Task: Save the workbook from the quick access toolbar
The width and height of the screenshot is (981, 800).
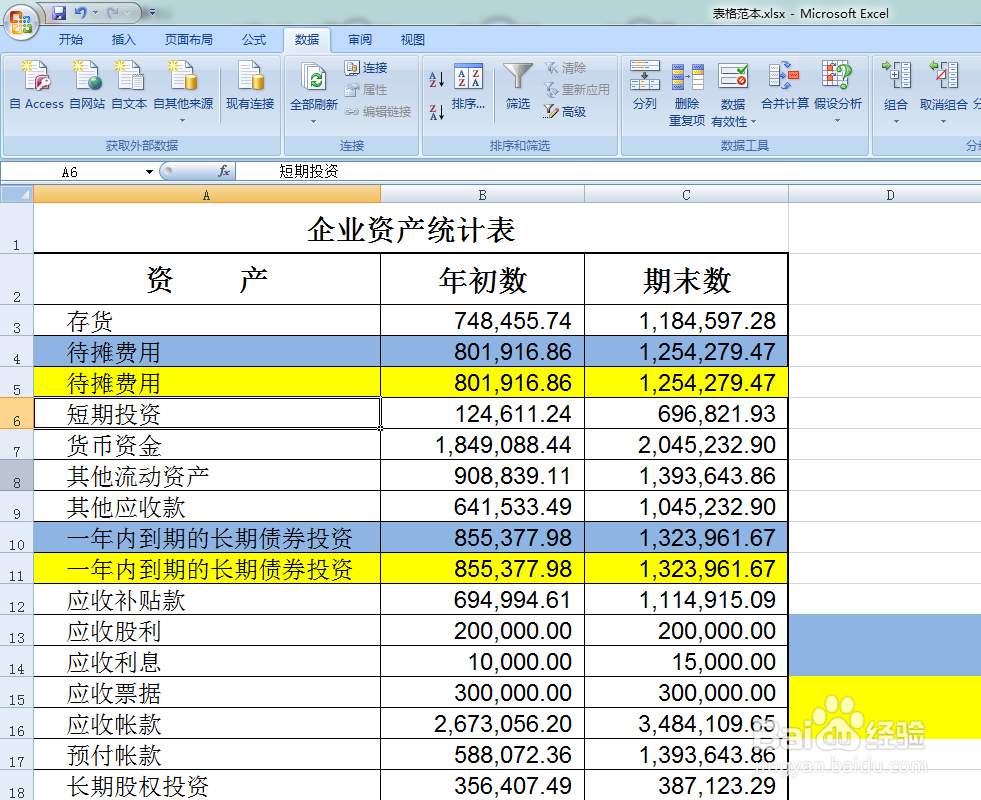Action: 59,13
